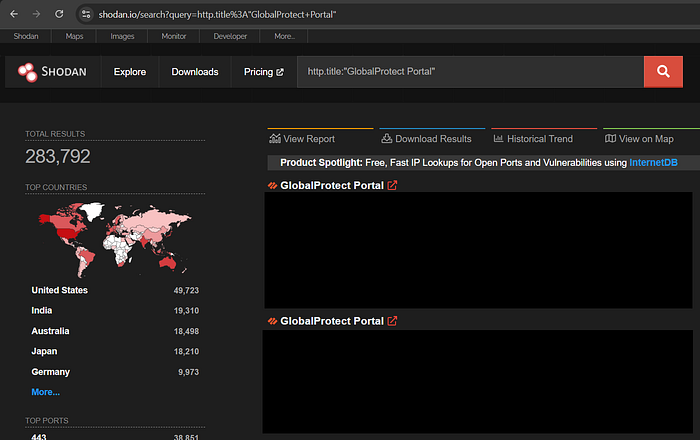The width and height of the screenshot is (700, 440).
Task: Open the Images top tab
Action: click(x=122, y=36)
